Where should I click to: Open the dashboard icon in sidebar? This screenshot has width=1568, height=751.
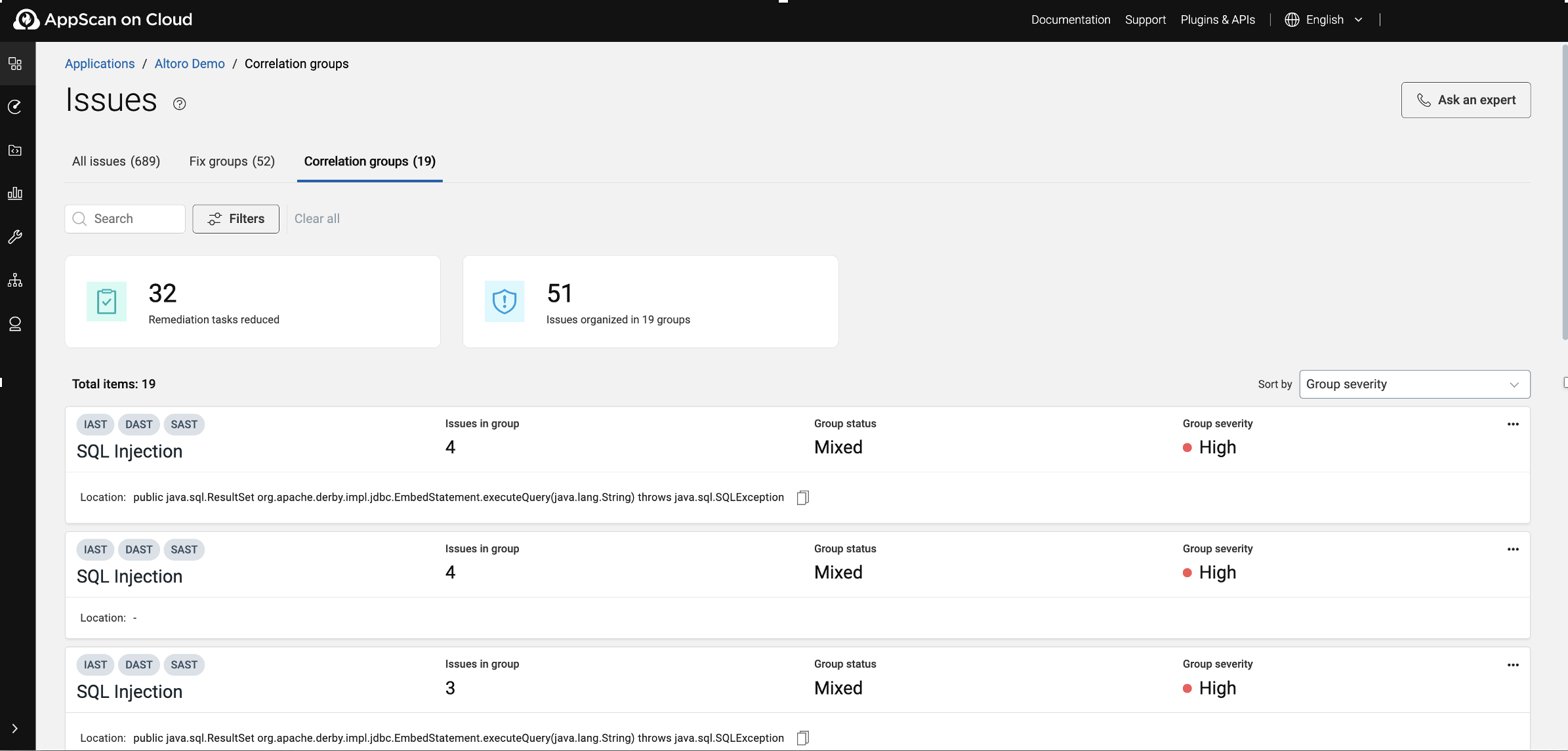[15, 64]
